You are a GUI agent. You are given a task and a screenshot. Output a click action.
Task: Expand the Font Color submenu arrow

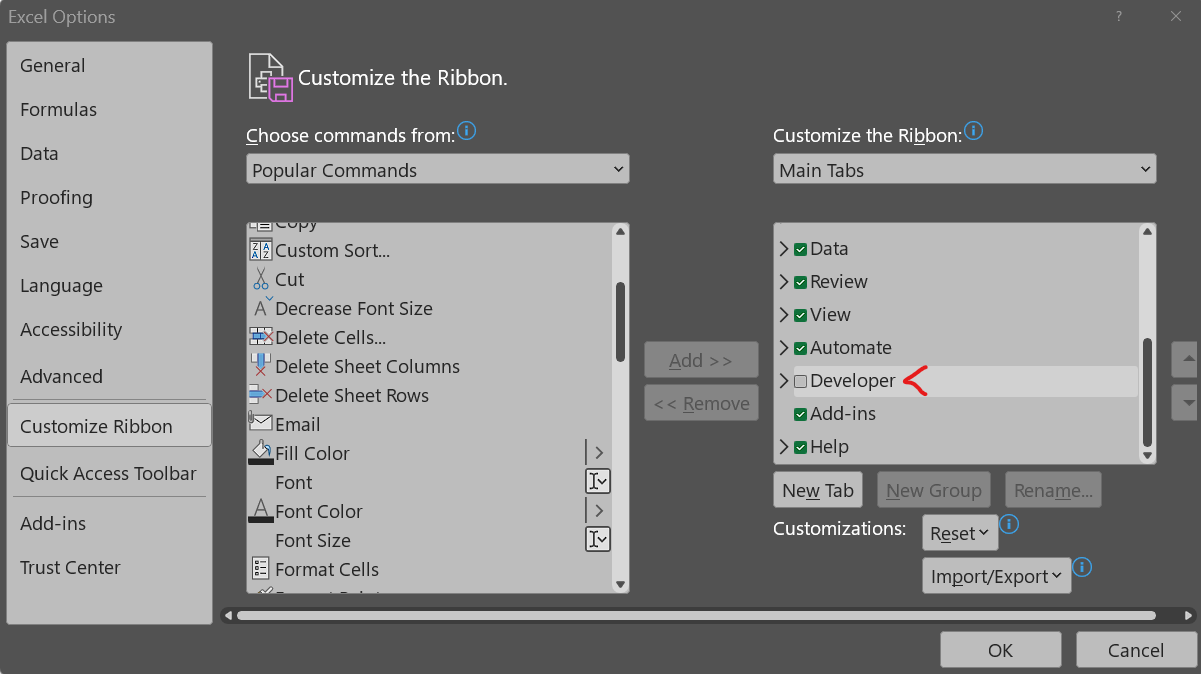point(598,511)
